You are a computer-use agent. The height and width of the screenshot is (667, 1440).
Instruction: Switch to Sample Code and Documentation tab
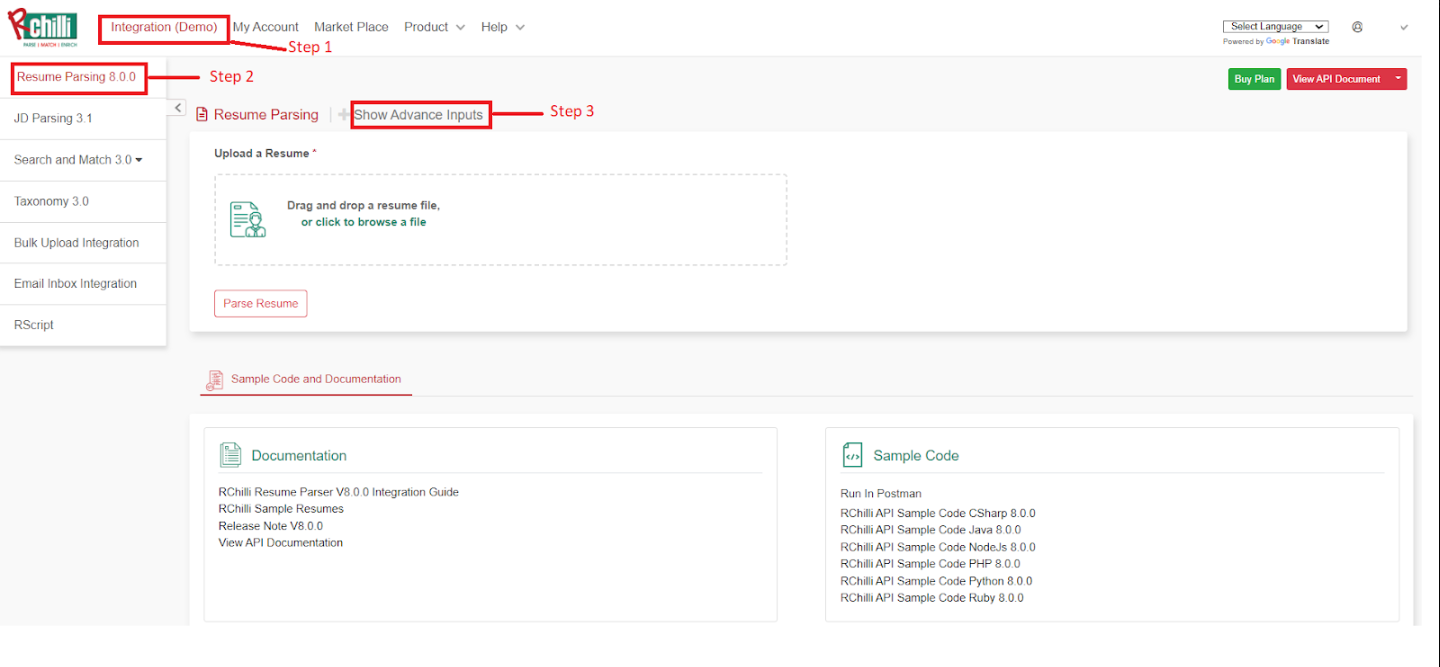pyautogui.click(x=306, y=380)
